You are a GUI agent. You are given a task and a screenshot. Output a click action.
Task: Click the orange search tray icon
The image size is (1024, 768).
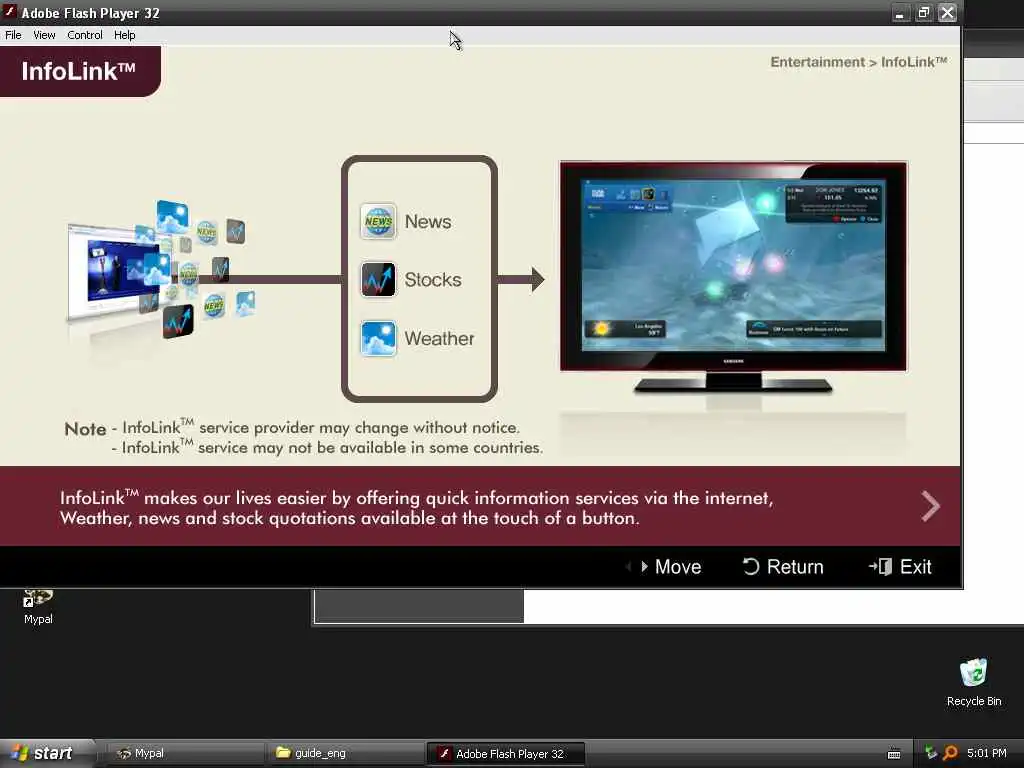950,753
